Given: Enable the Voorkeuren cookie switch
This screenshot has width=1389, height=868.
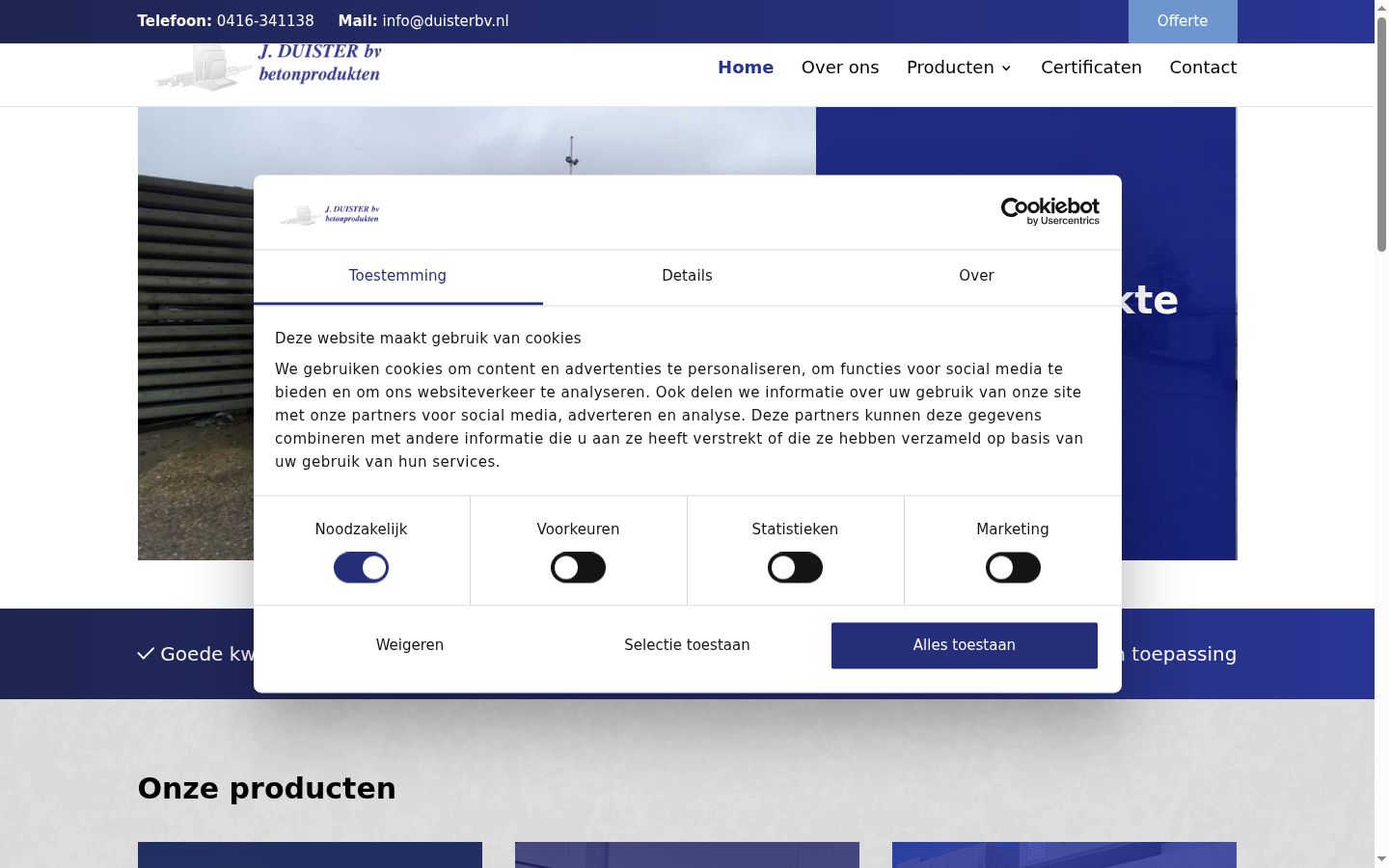Looking at the screenshot, I should pos(579,568).
